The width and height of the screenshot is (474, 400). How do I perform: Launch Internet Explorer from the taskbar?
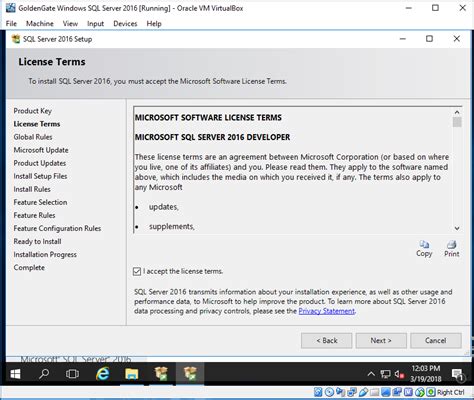[x=102, y=374]
